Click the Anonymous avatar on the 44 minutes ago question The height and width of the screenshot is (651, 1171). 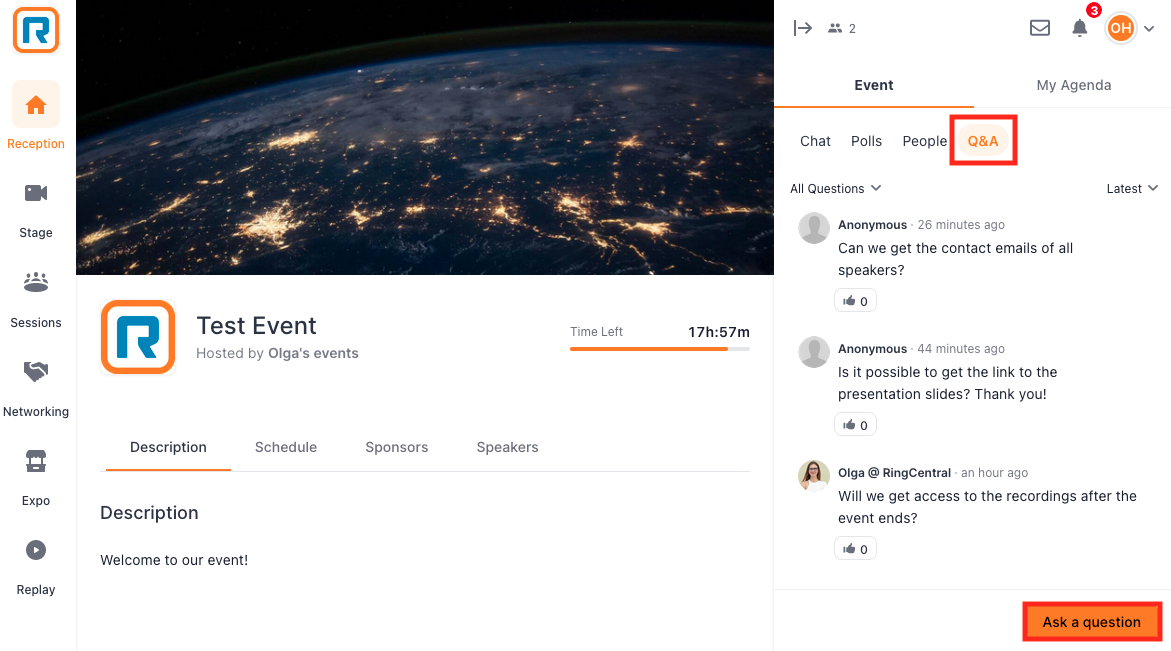click(x=814, y=352)
